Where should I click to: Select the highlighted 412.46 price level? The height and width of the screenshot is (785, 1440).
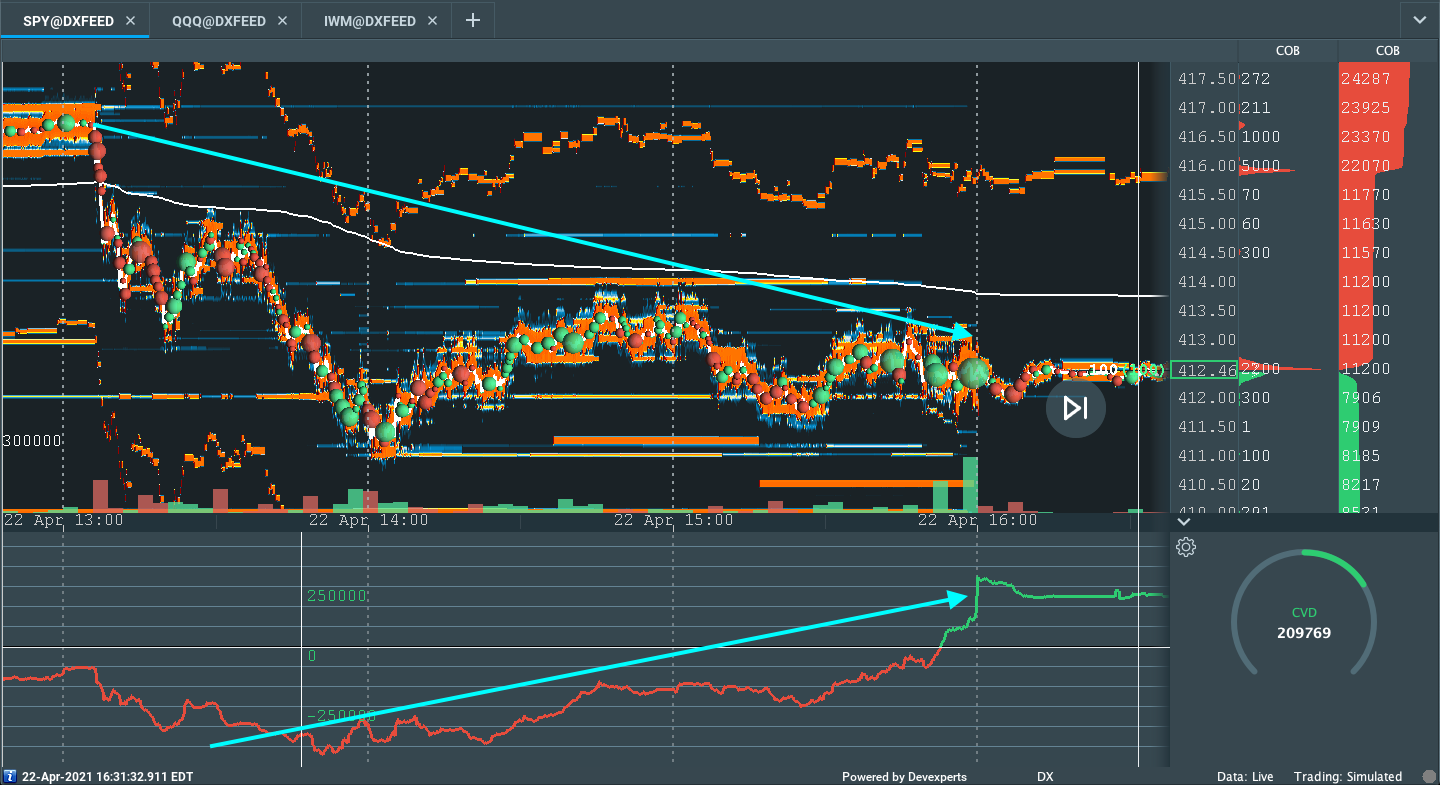tap(1204, 371)
